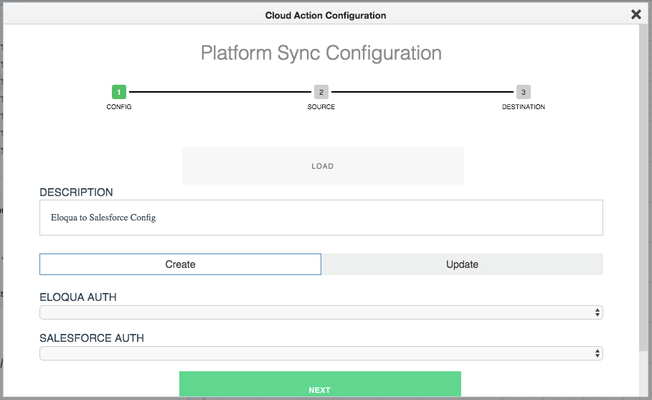Select the Create option
The height and width of the screenshot is (400, 652).
pyautogui.click(x=180, y=264)
